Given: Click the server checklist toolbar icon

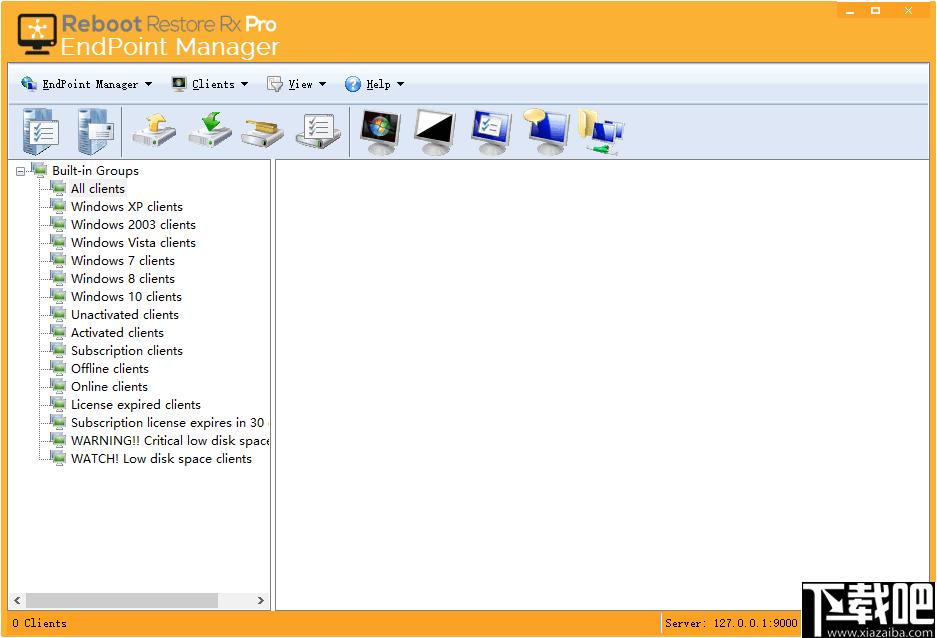Looking at the screenshot, I should 41,131.
